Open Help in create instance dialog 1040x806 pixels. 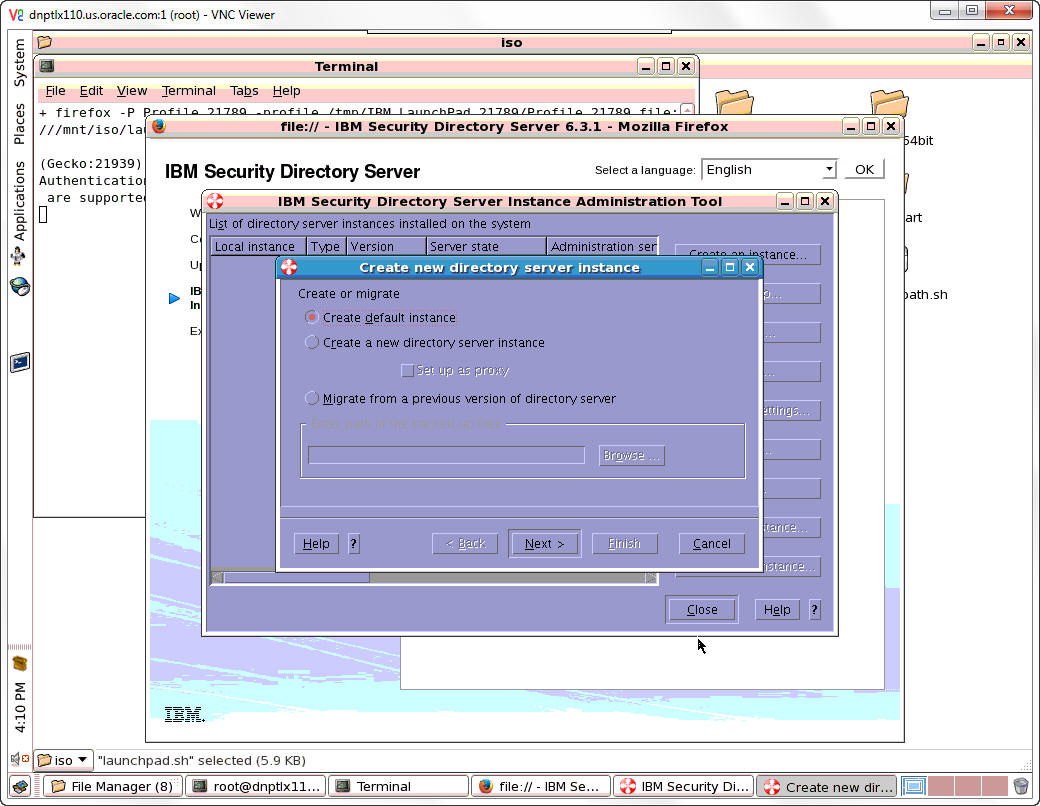[x=316, y=543]
